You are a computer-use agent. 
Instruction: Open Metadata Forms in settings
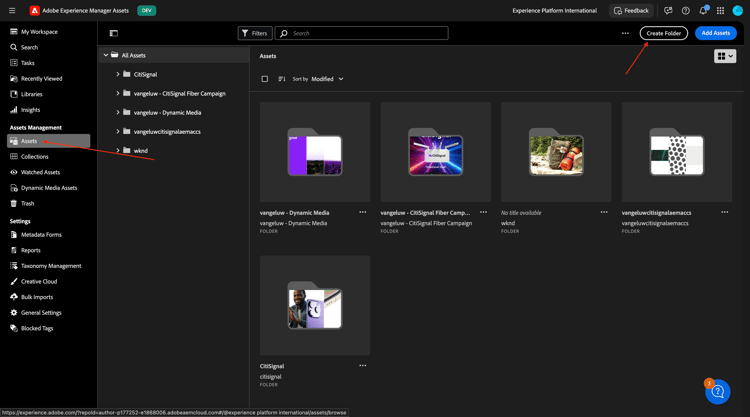pos(41,235)
